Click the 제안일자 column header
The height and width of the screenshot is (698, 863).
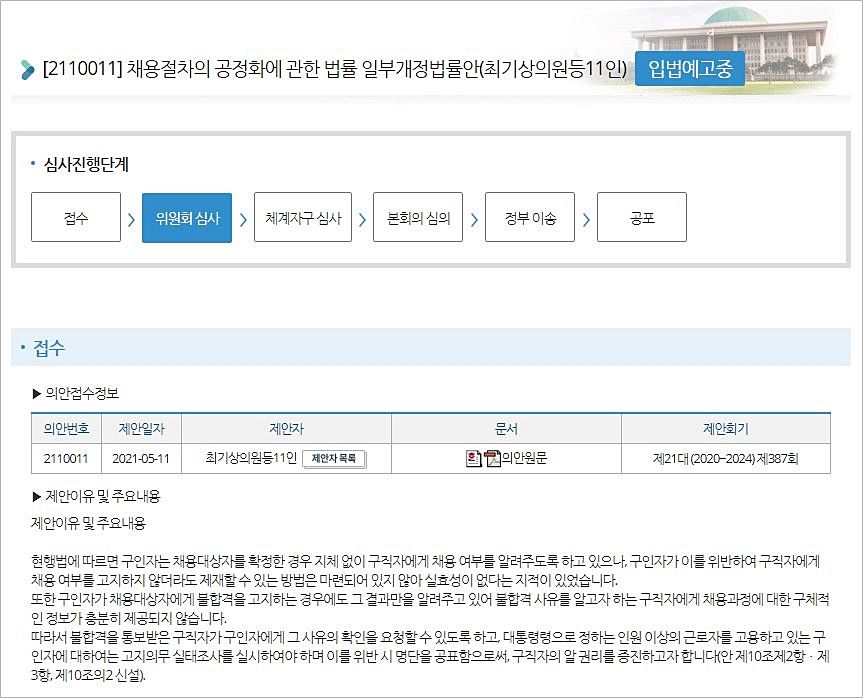(141, 429)
